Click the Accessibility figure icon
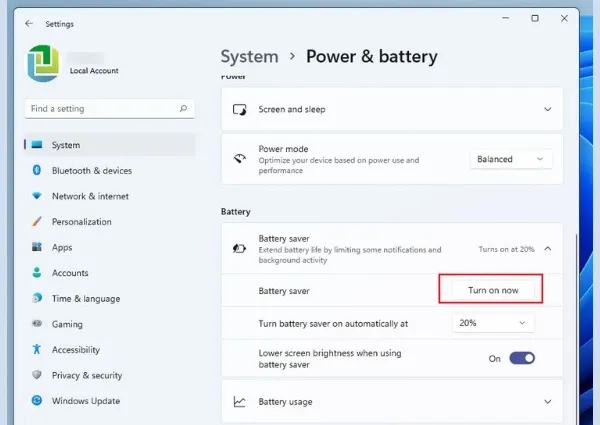The width and height of the screenshot is (600, 425). coord(37,349)
